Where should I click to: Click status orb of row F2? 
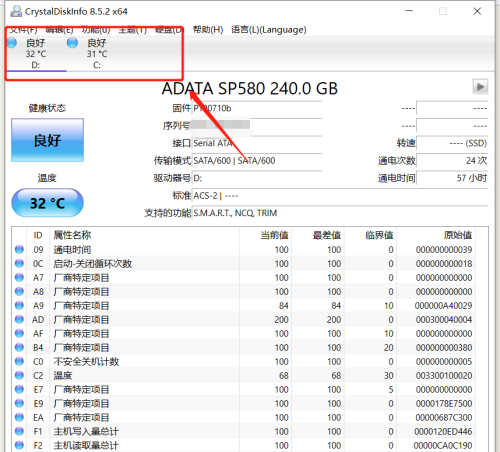(19, 445)
